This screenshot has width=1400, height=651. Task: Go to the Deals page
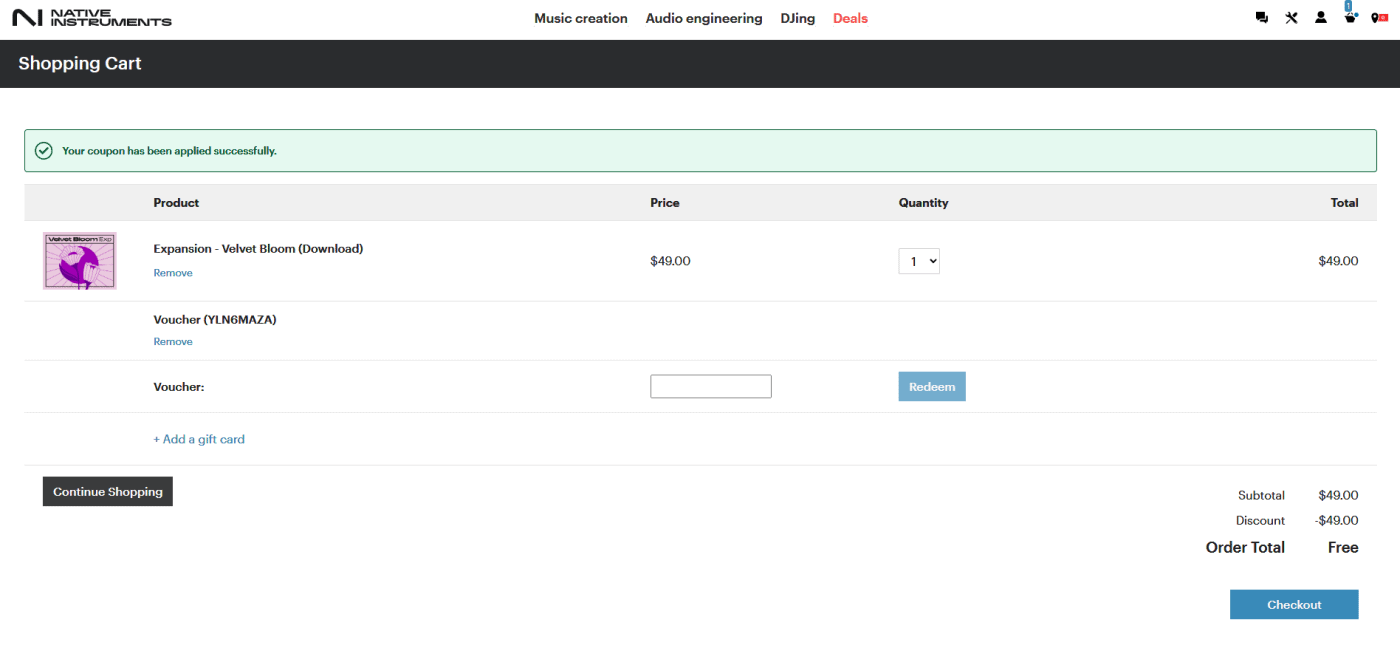click(850, 18)
